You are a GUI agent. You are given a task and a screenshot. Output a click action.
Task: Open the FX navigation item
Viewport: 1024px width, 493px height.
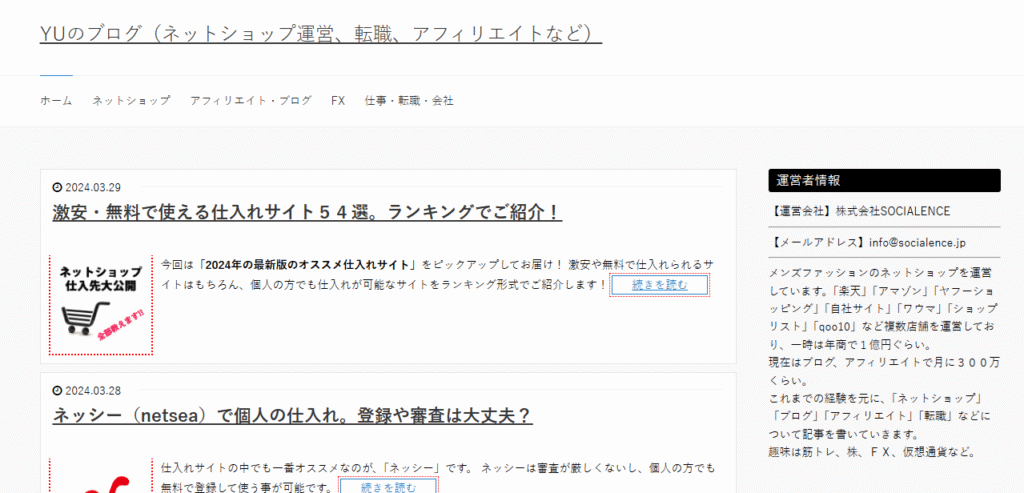click(x=338, y=101)
